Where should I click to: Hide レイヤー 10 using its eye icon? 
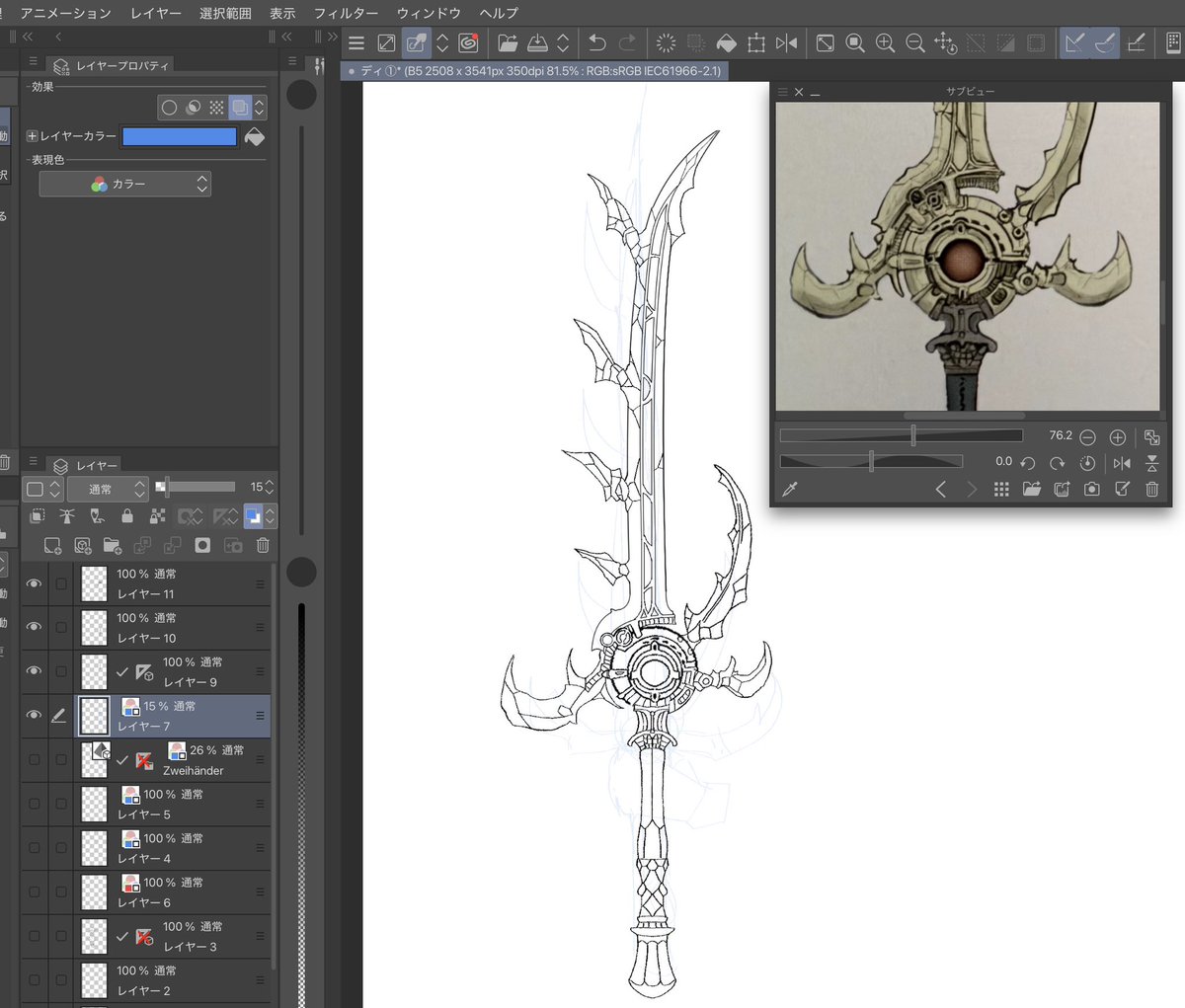(x=34, y=627)
